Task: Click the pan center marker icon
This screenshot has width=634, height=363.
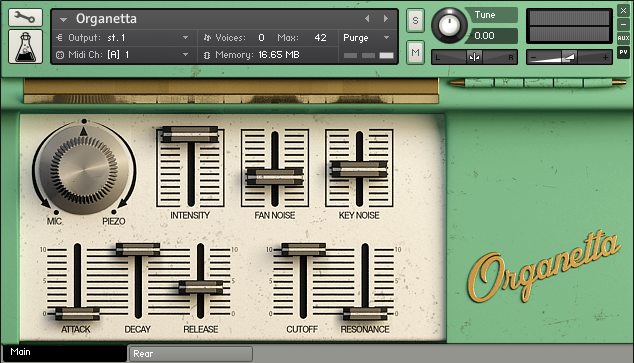Action: coord(474,57)
